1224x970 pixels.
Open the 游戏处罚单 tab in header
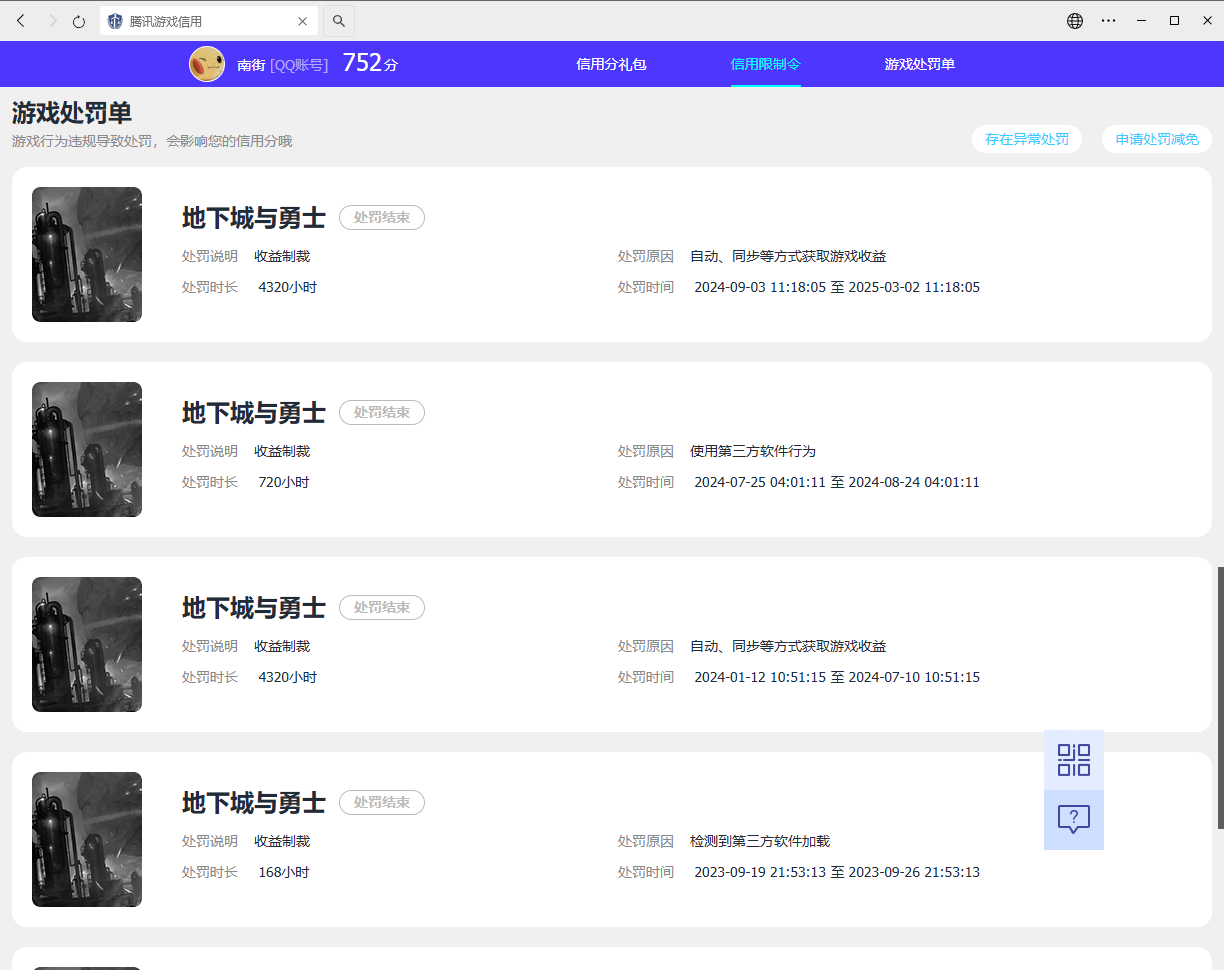coord(919,64)
